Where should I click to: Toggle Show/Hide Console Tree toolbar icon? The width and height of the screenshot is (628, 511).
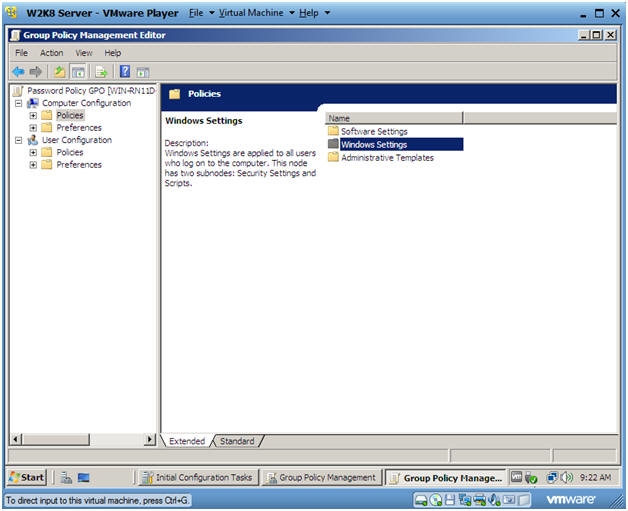click(x=78, y=72)
